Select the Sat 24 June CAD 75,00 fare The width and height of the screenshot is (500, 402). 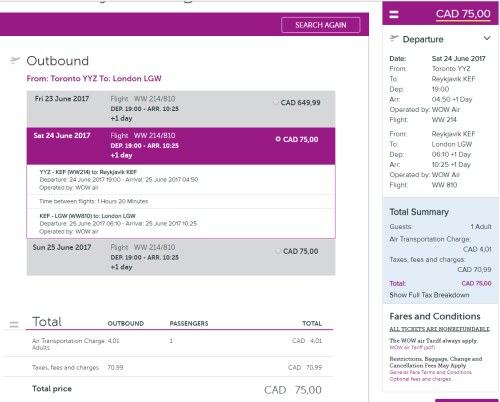pyautogui.click(x=278, y=139)
